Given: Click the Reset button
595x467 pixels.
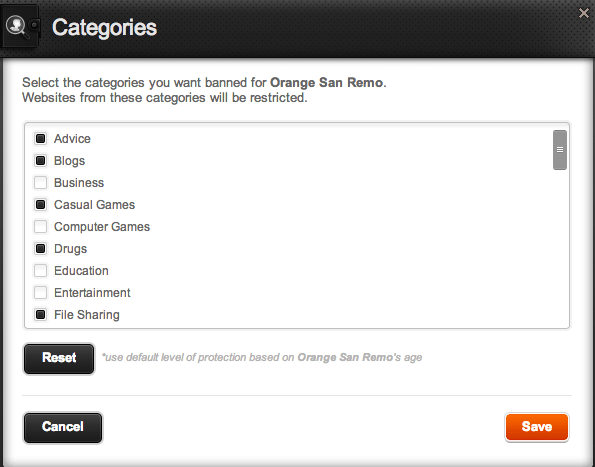Looking at the screenshot, I should (59, 359).
